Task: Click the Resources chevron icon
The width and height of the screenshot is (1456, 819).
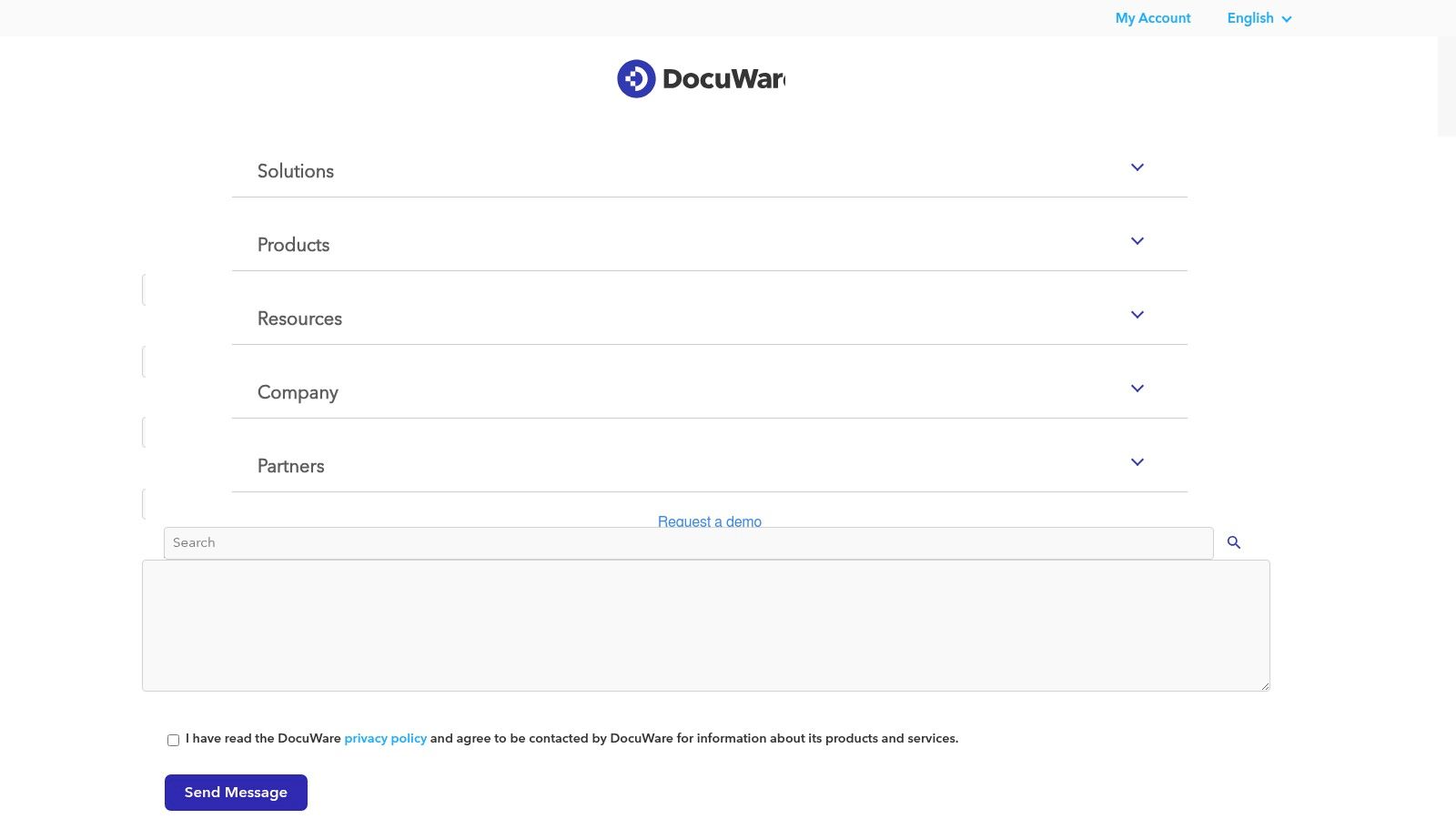Action: tap(1137, 315)
